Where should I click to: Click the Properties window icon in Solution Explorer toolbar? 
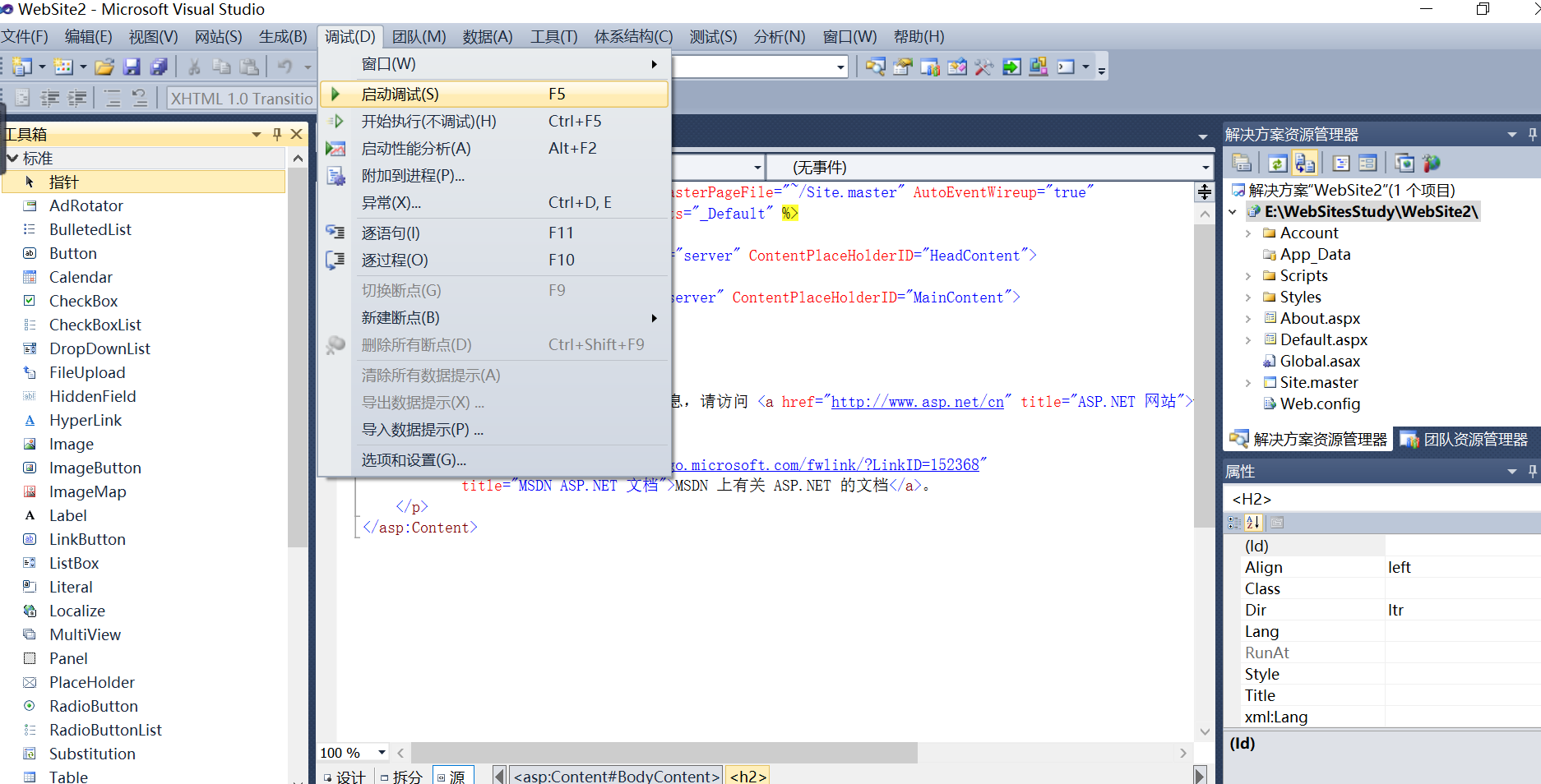click(1242, 162)
